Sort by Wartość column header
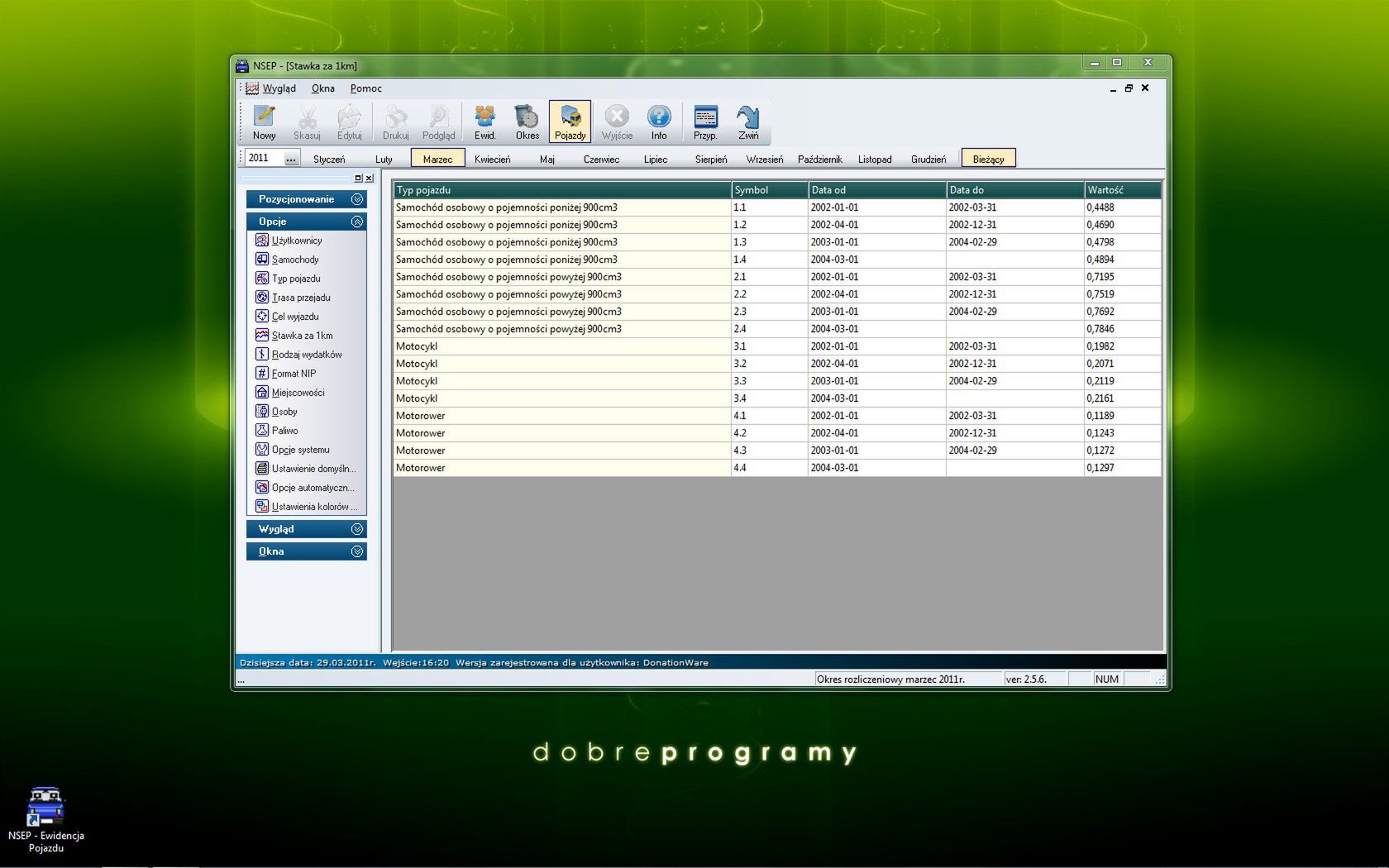 (1123, 190)
